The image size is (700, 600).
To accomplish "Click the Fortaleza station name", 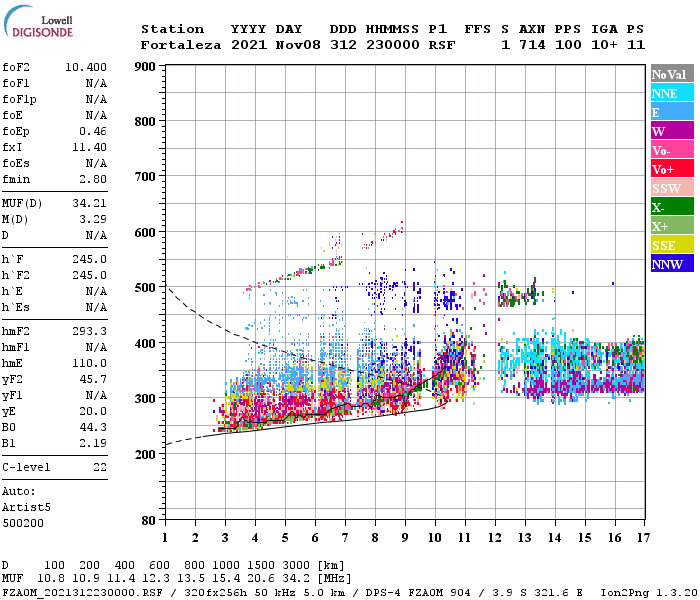I will click(x=181, y=45).
